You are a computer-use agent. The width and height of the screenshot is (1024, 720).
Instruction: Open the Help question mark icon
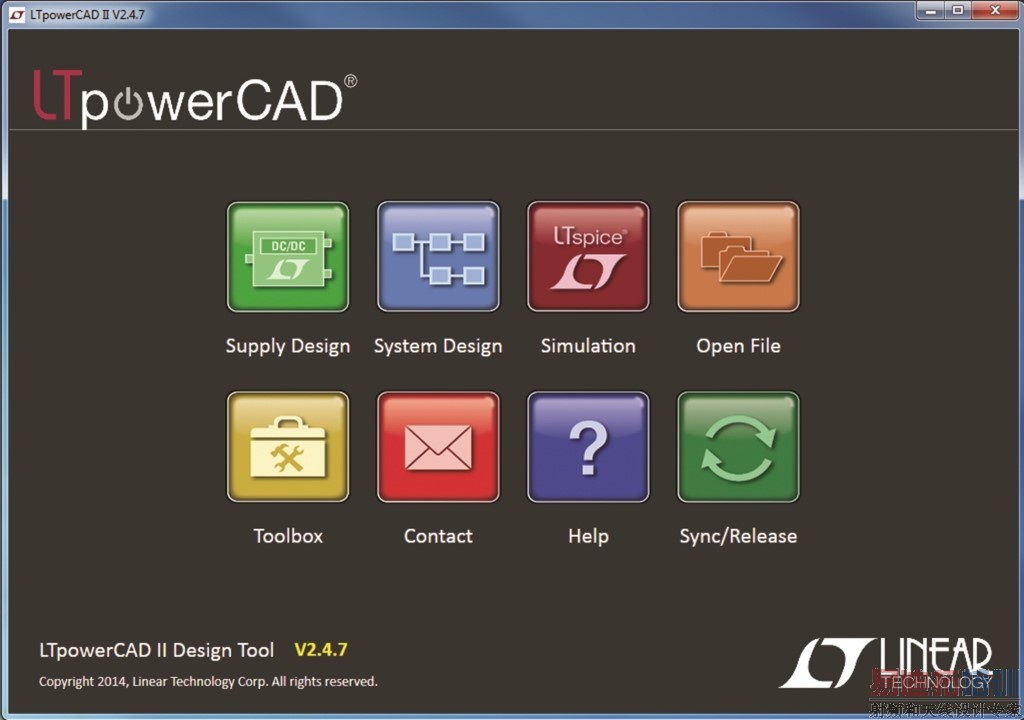(x=588, y=447)
